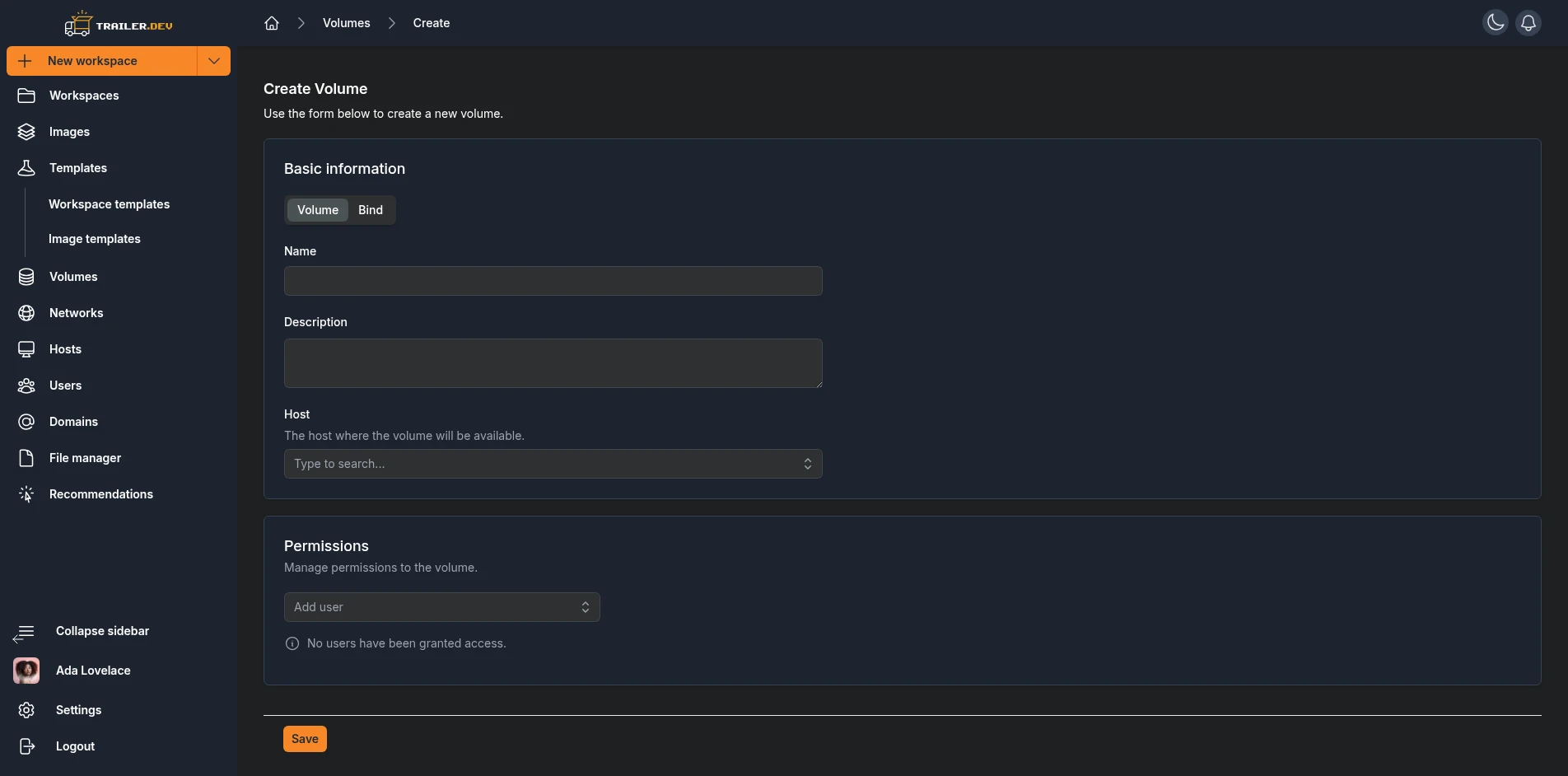Click the Trailer.dev logo
1568x776 pixels.
119,24
